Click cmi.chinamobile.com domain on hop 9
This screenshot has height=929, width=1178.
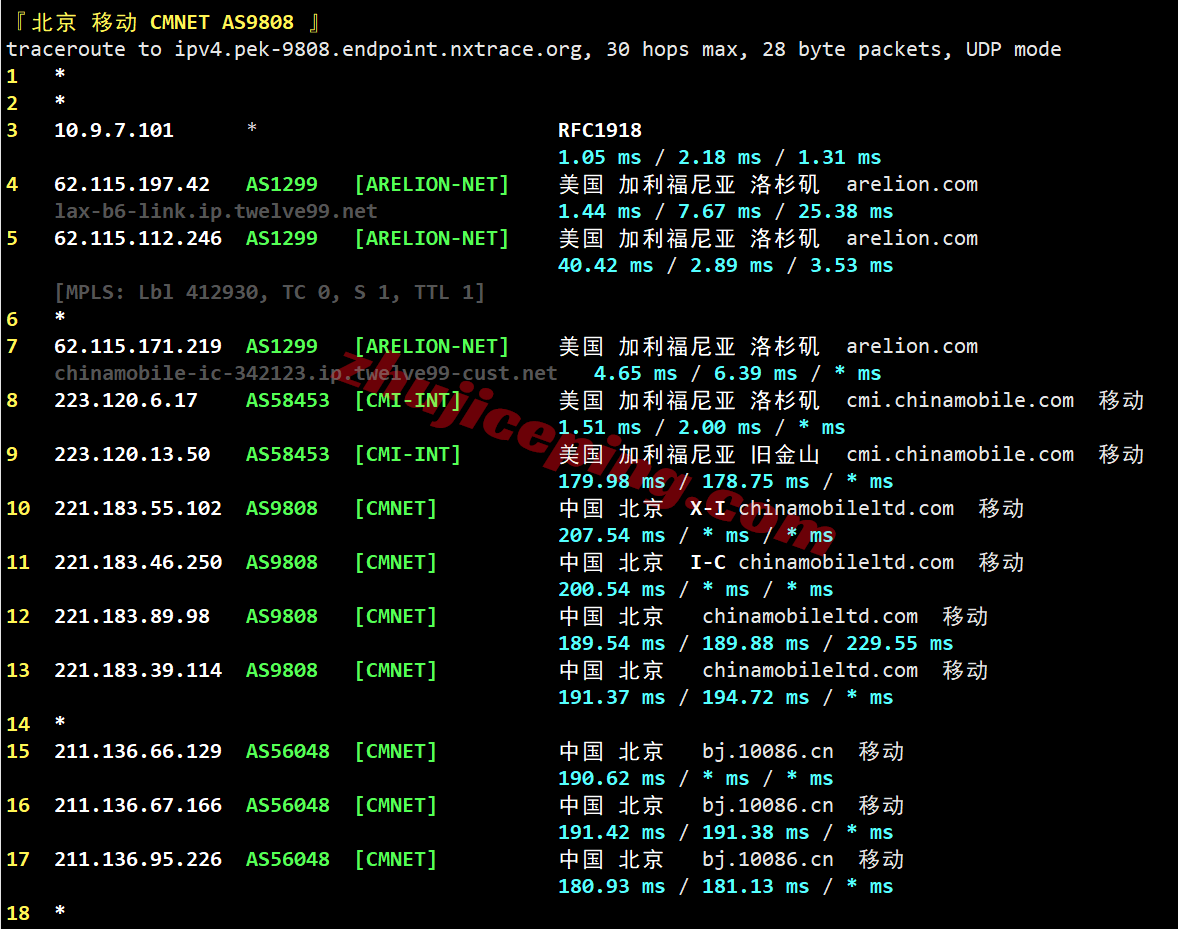click(x=959, y=454)
